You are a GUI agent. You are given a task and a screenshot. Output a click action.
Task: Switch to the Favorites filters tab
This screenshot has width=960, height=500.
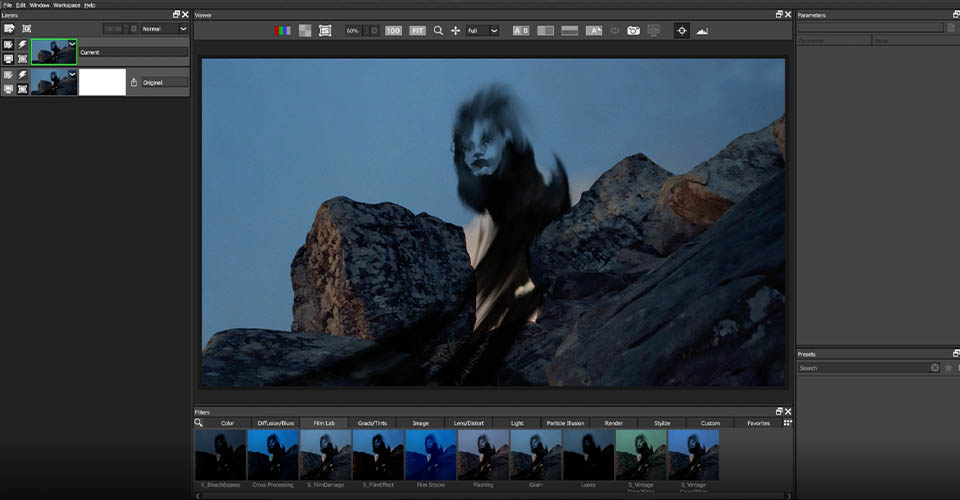759,423
